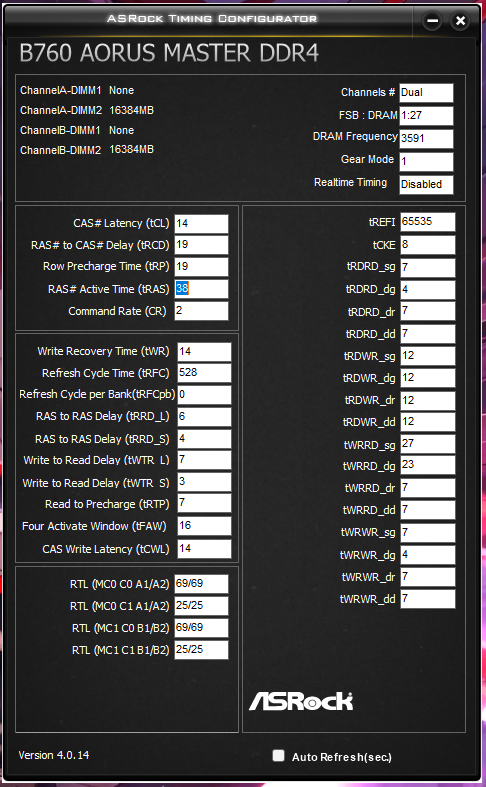Select the CAS# Latency (tCL) field
Screen dimensions: 486x787
click(201, 223)
